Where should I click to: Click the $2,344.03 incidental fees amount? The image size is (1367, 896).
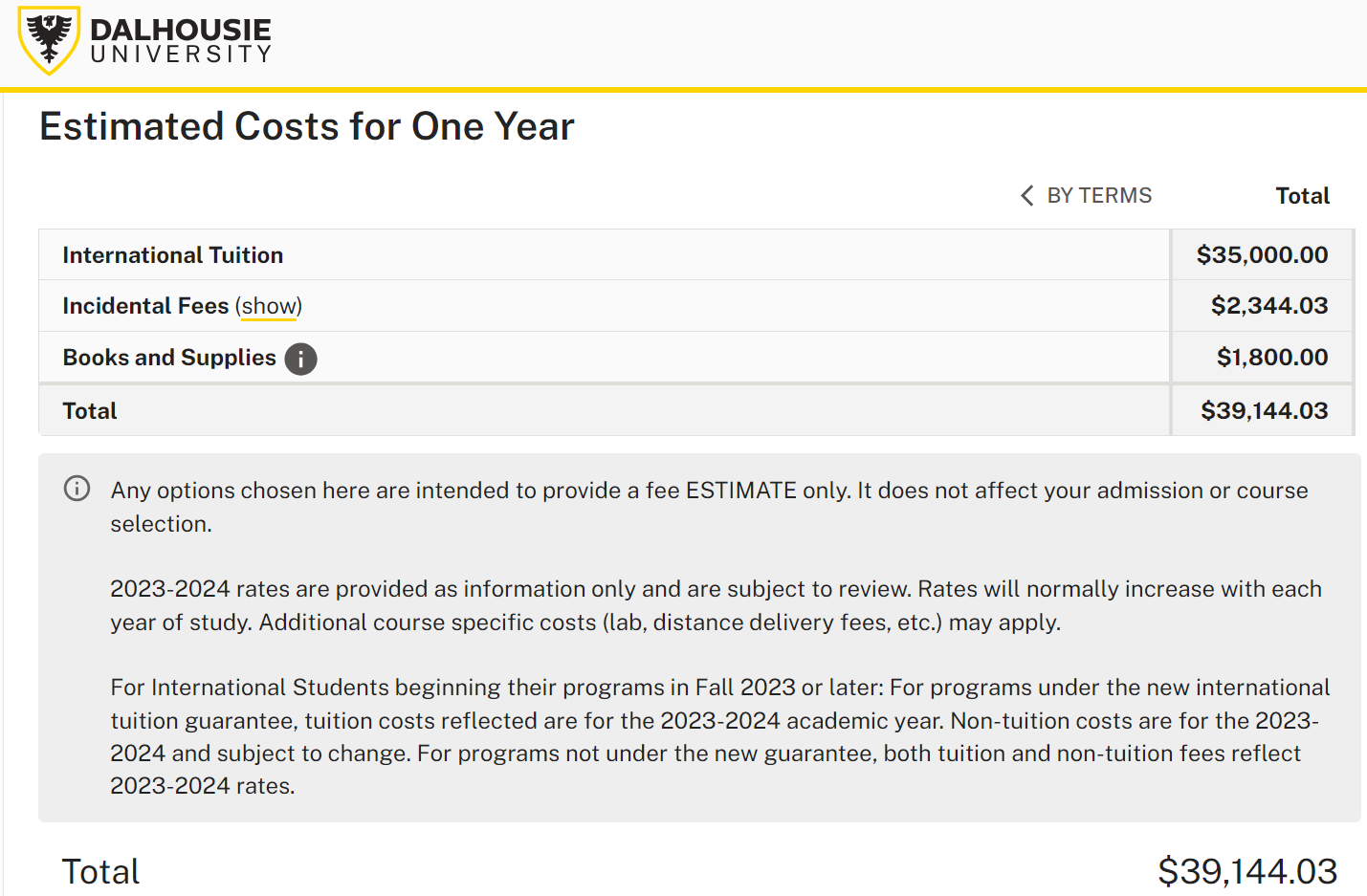(x=1269, y=306)
